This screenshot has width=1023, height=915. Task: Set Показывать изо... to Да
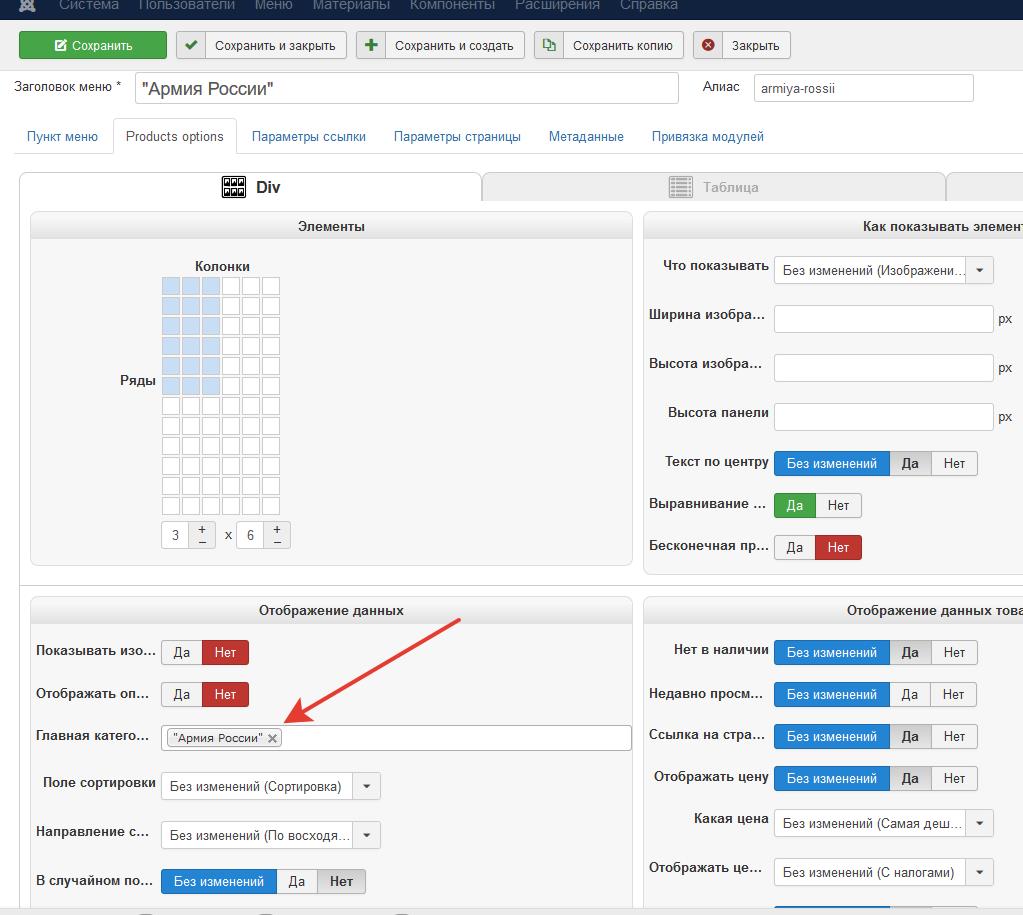[181, 653]
